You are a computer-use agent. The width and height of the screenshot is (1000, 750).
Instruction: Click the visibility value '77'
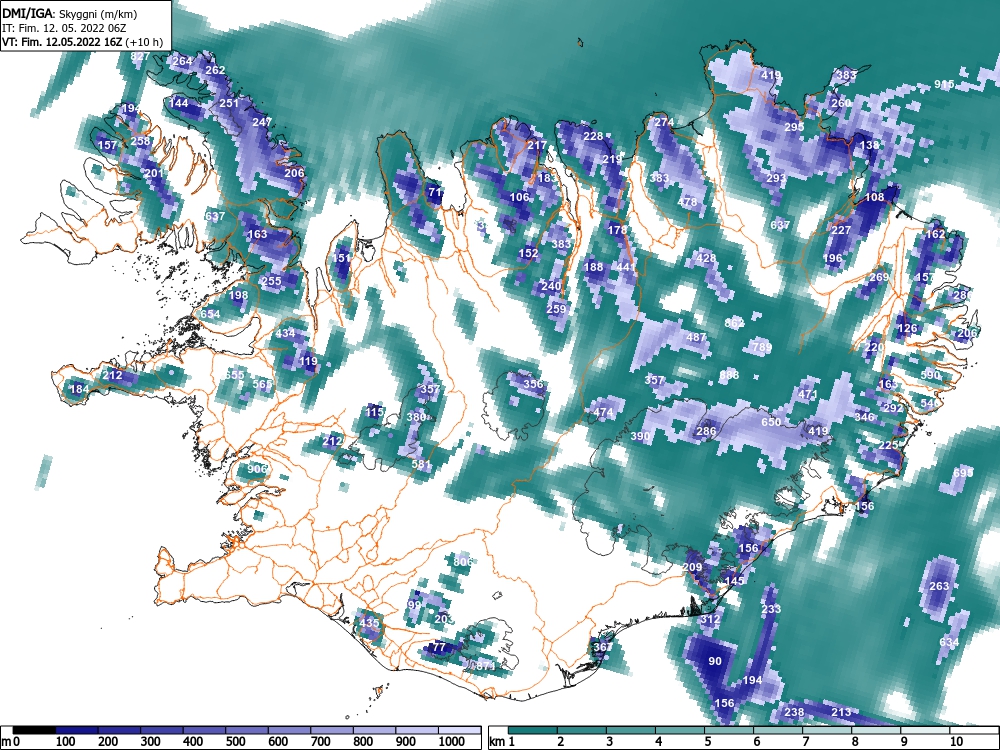(x=439, y=647)
